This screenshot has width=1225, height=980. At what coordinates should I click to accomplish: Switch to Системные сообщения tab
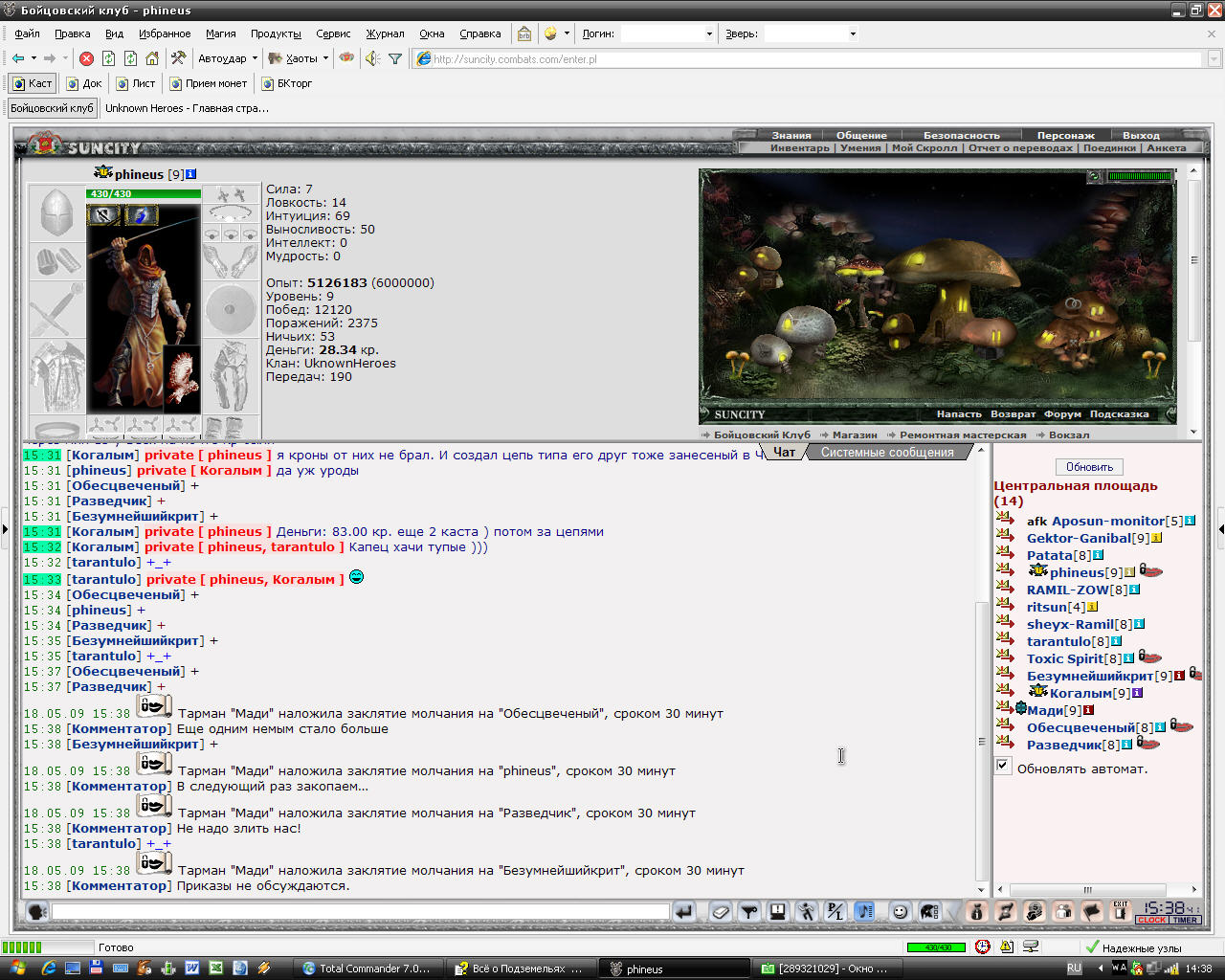[x=887, y=453]
